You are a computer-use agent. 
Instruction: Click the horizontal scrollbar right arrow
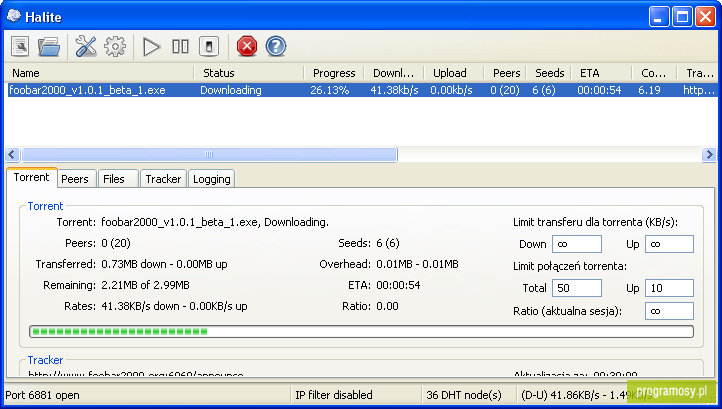(709, 154)
